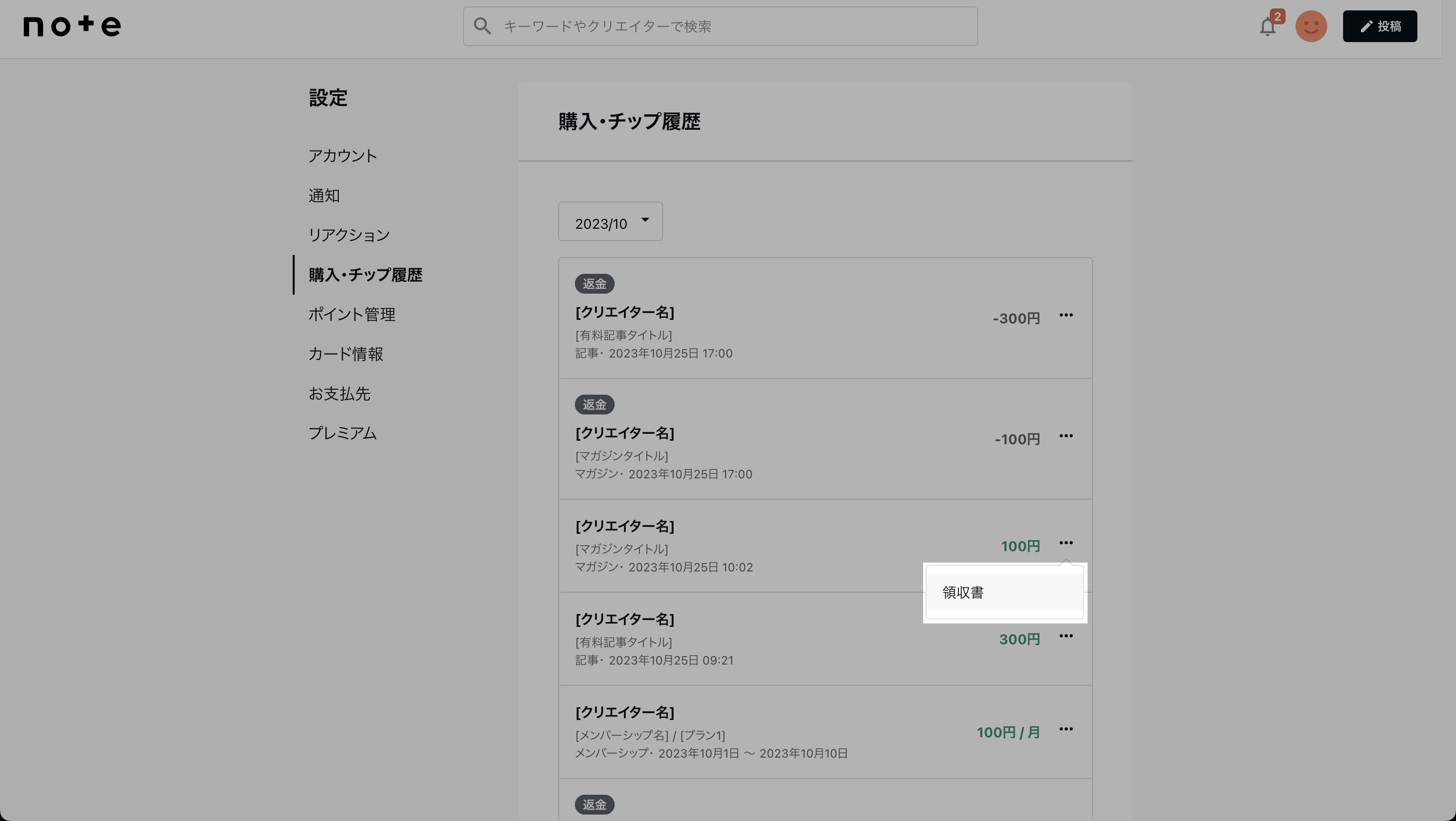Screen dimensions: 1456x821
Task: Expand the 2023/10 month dropdown
Action: pos(610,222)
